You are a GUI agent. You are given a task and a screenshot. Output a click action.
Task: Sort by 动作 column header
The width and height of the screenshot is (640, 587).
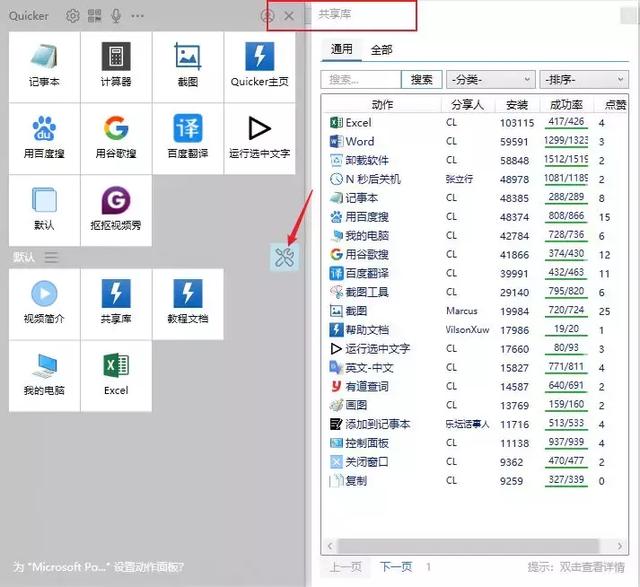[382, 105]
